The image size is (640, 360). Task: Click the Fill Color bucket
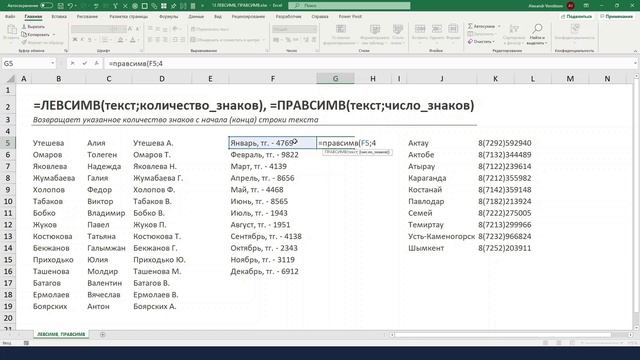[120, 40]
